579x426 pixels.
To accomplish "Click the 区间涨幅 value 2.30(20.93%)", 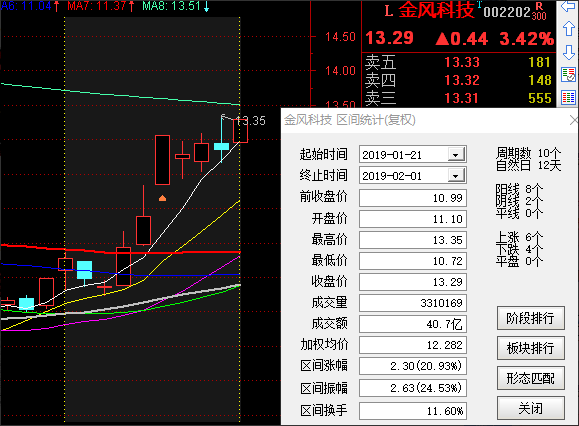I will coord(412,366).
